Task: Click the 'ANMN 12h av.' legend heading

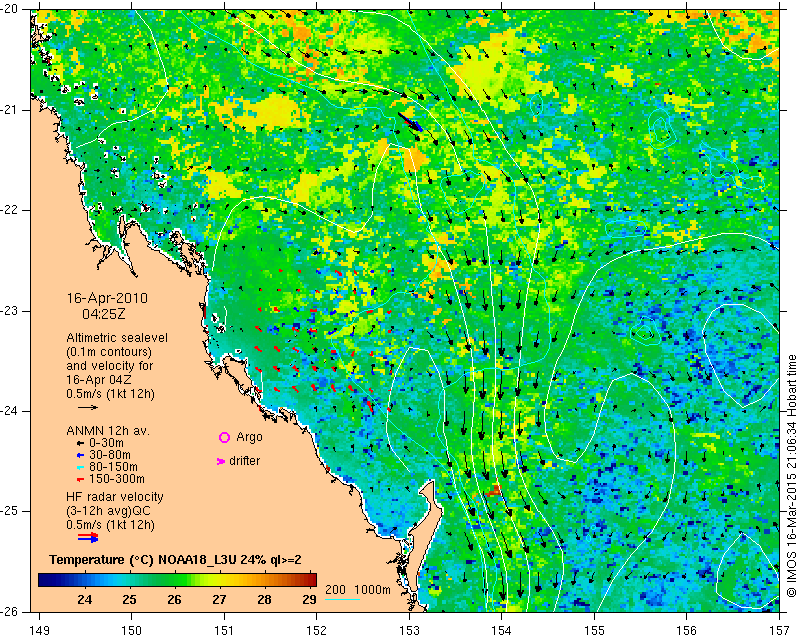Action: [108, 431]
